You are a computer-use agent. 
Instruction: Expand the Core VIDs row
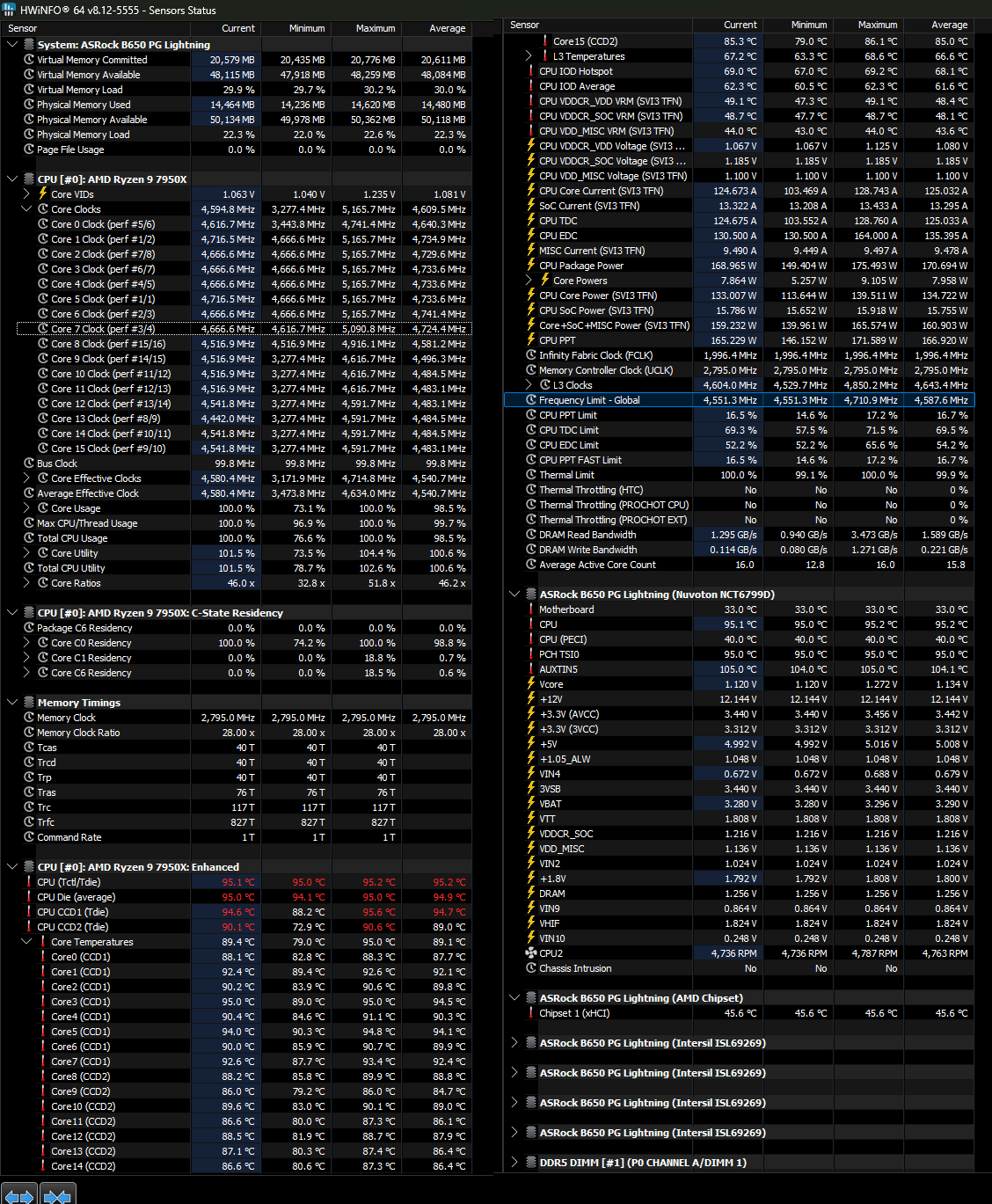tap(26, 194)
